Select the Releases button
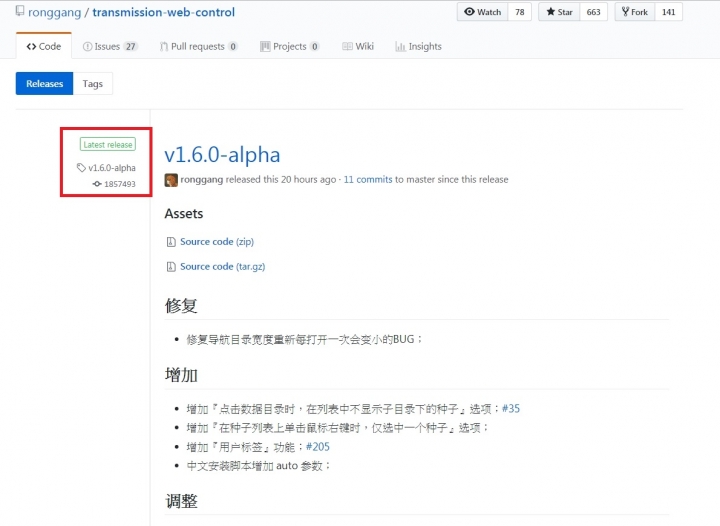The height and width of the screenshot is (526, 720). pyautogui.click(x=45, y=84)
